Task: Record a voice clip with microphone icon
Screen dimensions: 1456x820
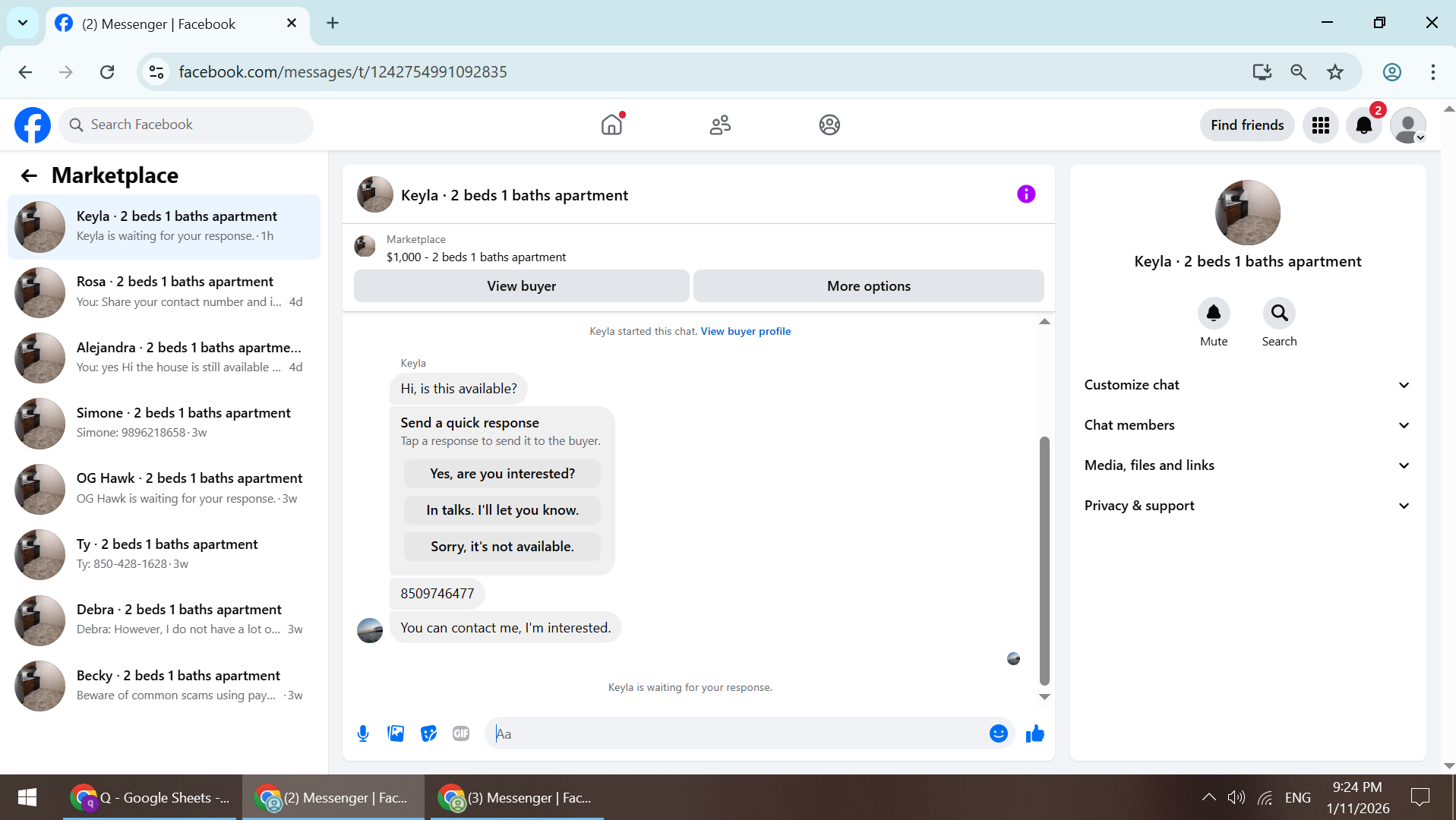Action: point(363,733)
